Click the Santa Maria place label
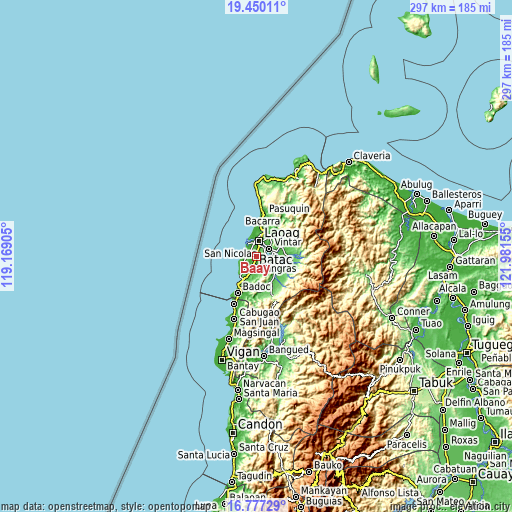The image size is (512, 512). click(270, 393)
